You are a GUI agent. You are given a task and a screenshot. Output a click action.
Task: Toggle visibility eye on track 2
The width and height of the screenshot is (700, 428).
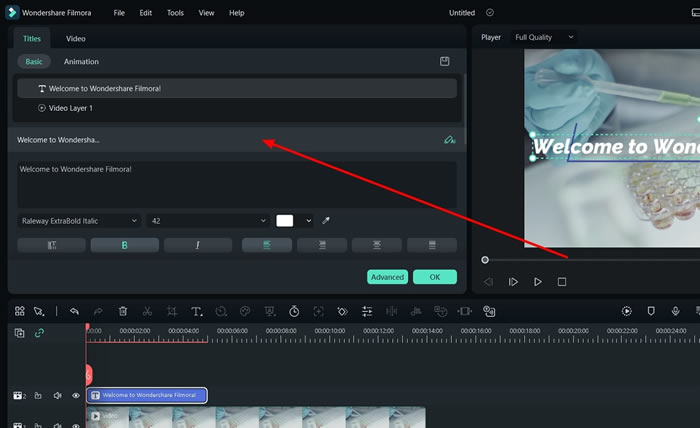coord(76,395)
